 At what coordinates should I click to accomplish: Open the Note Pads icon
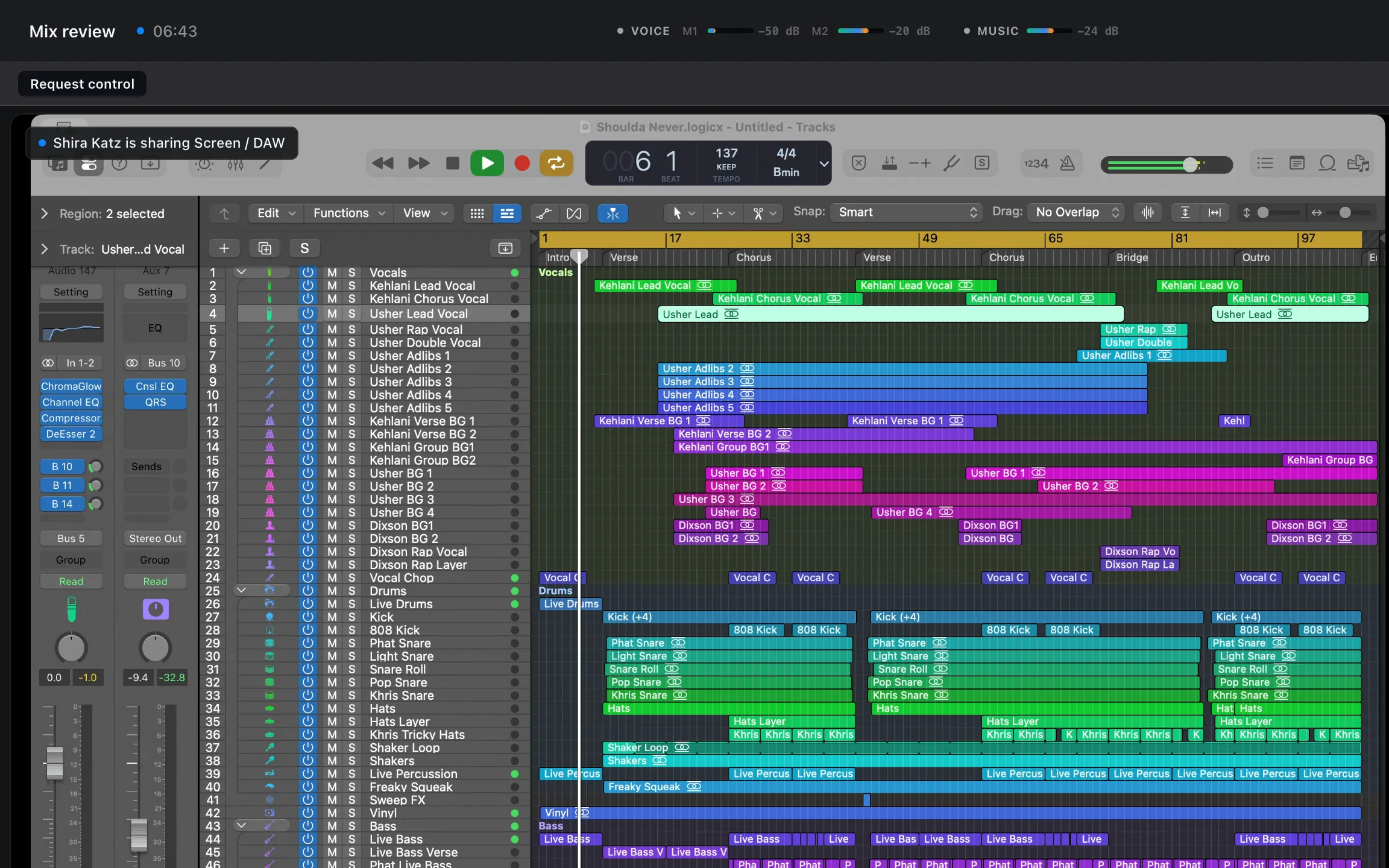coord(1297,163)
